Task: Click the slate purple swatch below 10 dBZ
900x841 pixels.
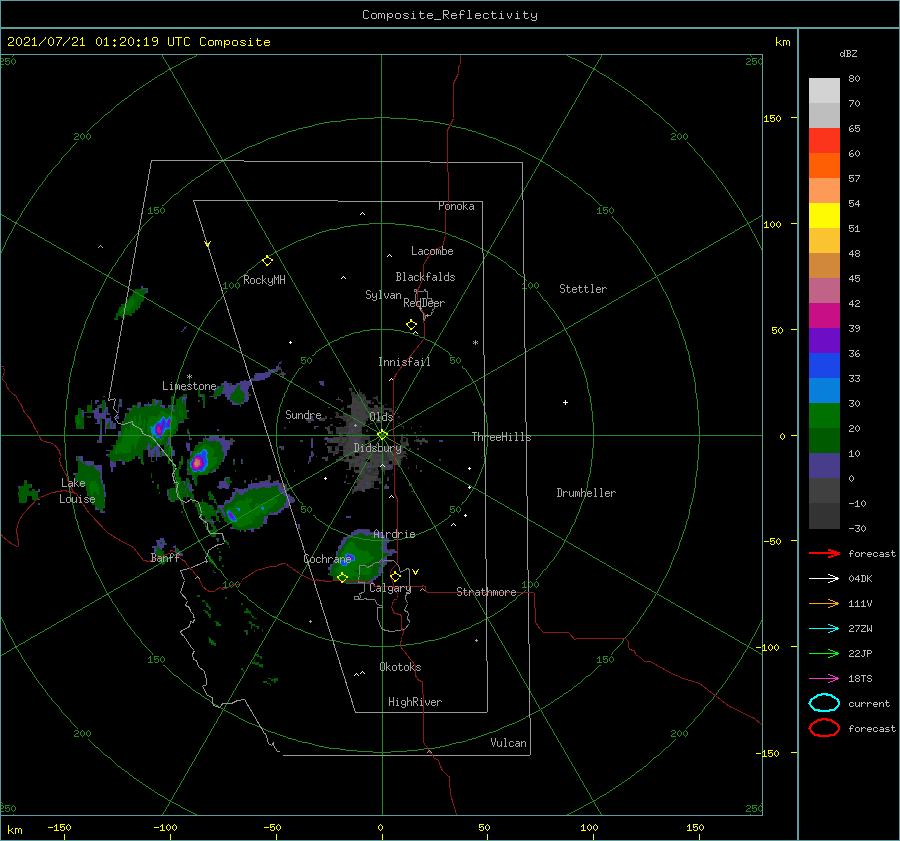Action: click(x=824, y=465)
